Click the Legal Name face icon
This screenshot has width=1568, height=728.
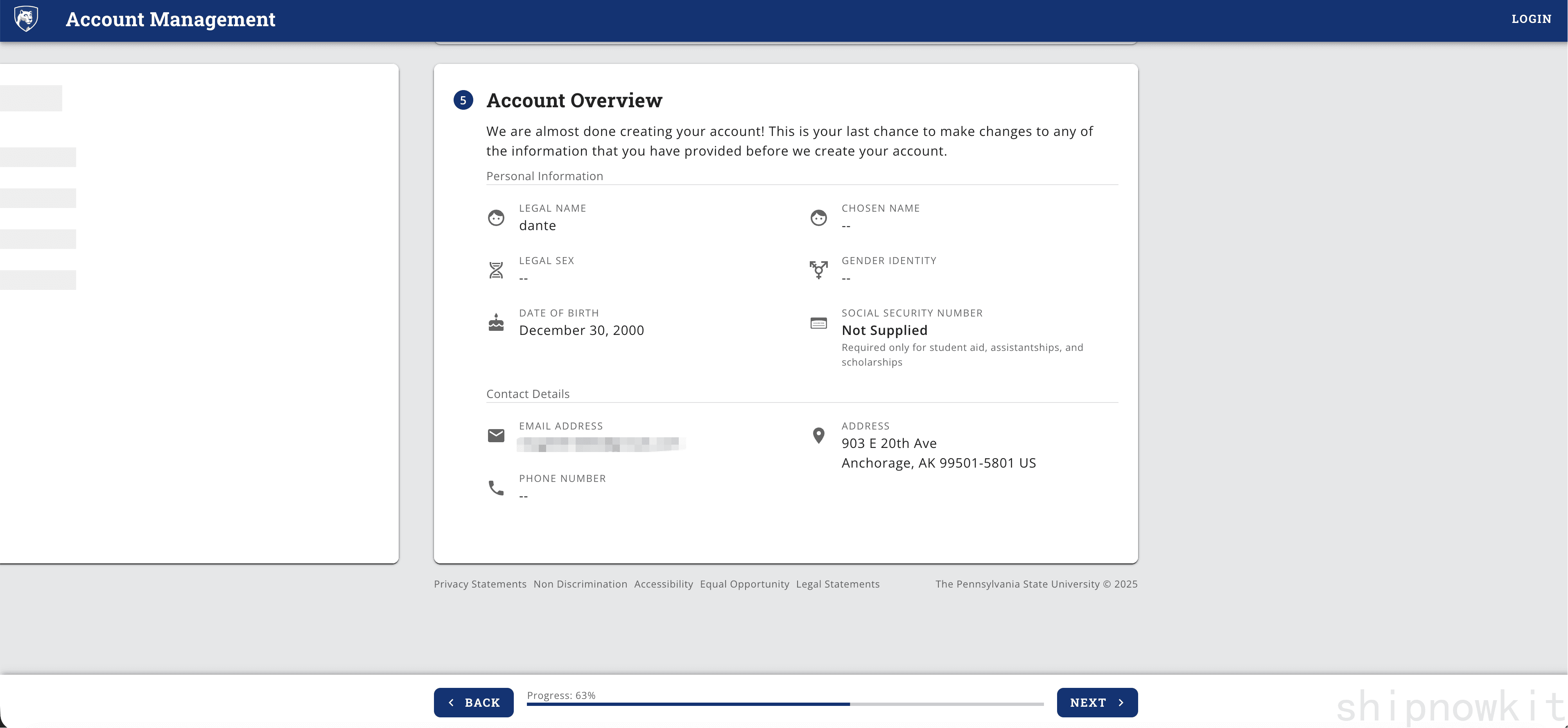point(496,217)
